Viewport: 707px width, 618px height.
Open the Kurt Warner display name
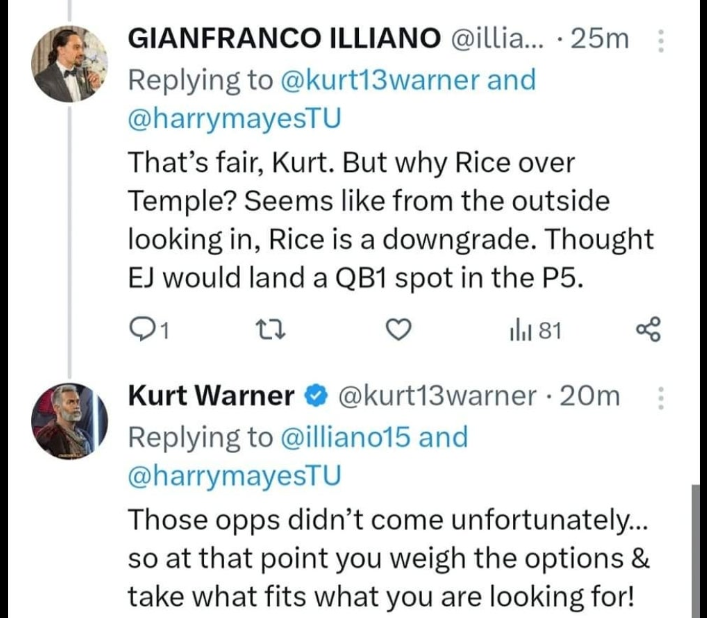211,397
